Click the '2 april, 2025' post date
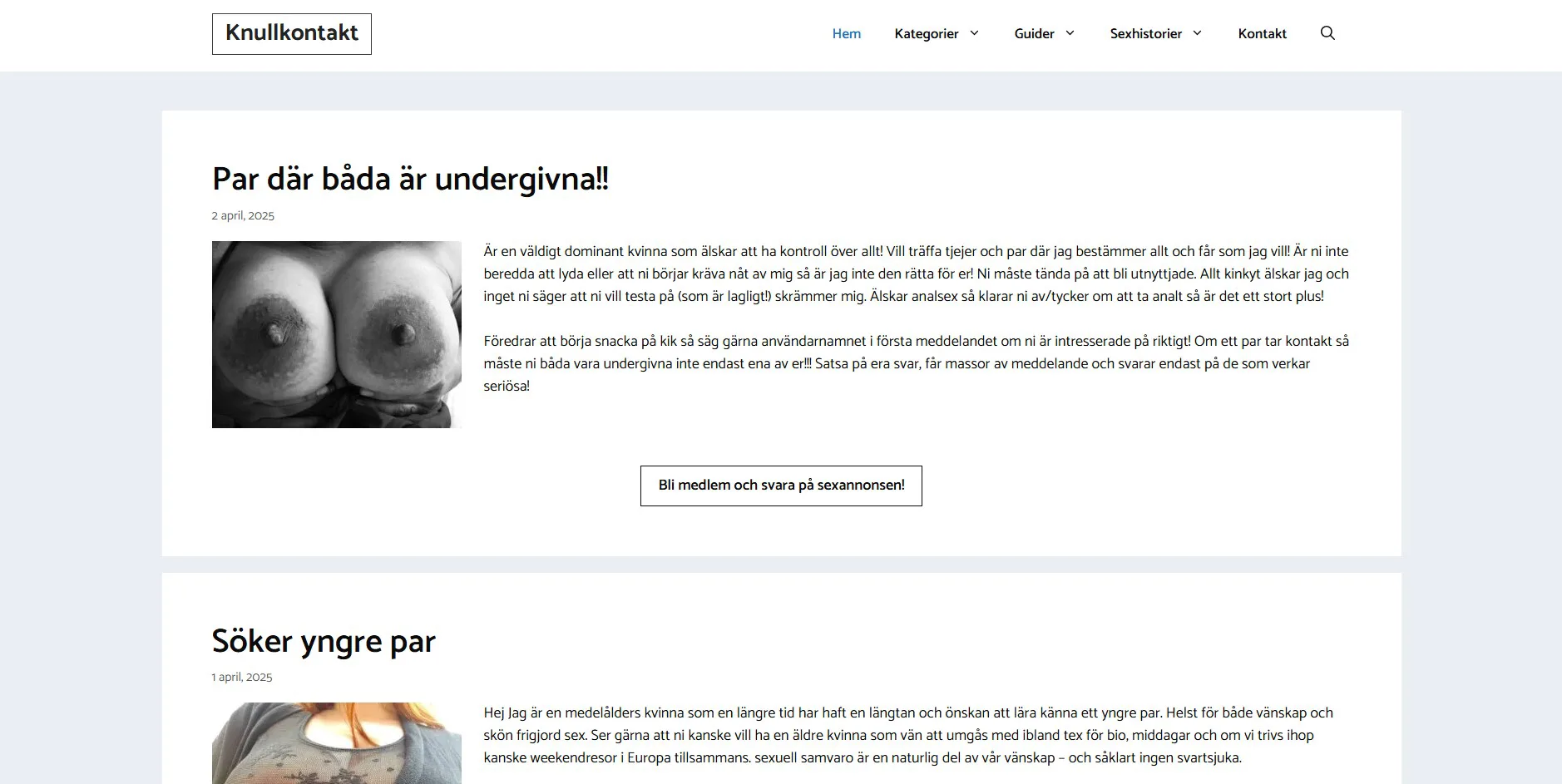The image size is (1562, 784). [x=243, y=215]
